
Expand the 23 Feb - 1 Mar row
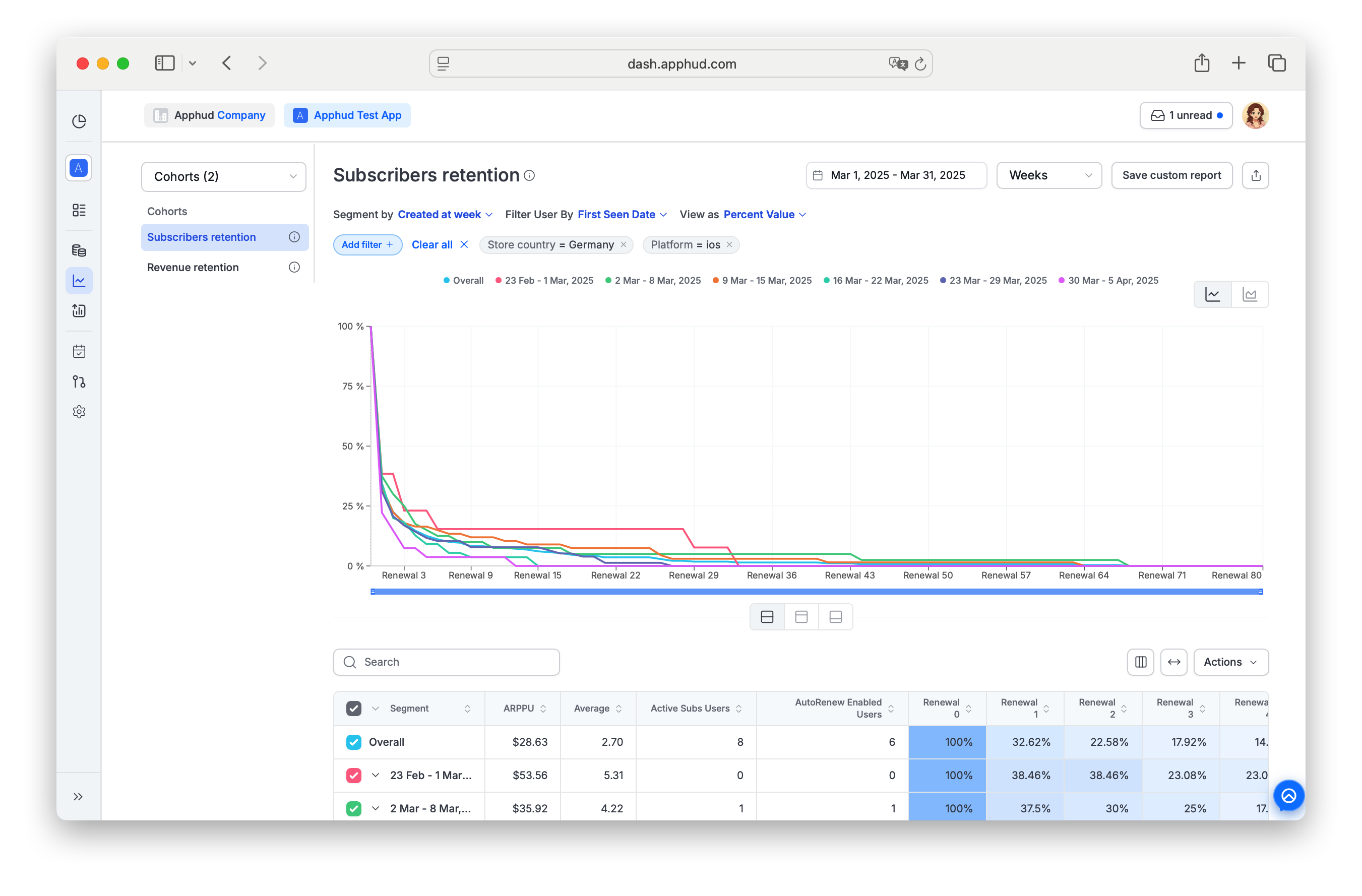click(x=376, y=775)
